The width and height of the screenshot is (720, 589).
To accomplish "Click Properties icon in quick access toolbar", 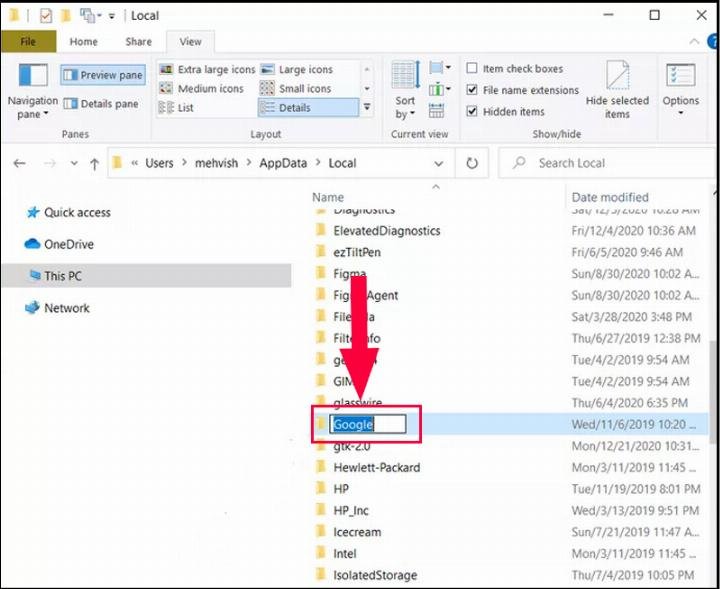I will pos(45,16).
